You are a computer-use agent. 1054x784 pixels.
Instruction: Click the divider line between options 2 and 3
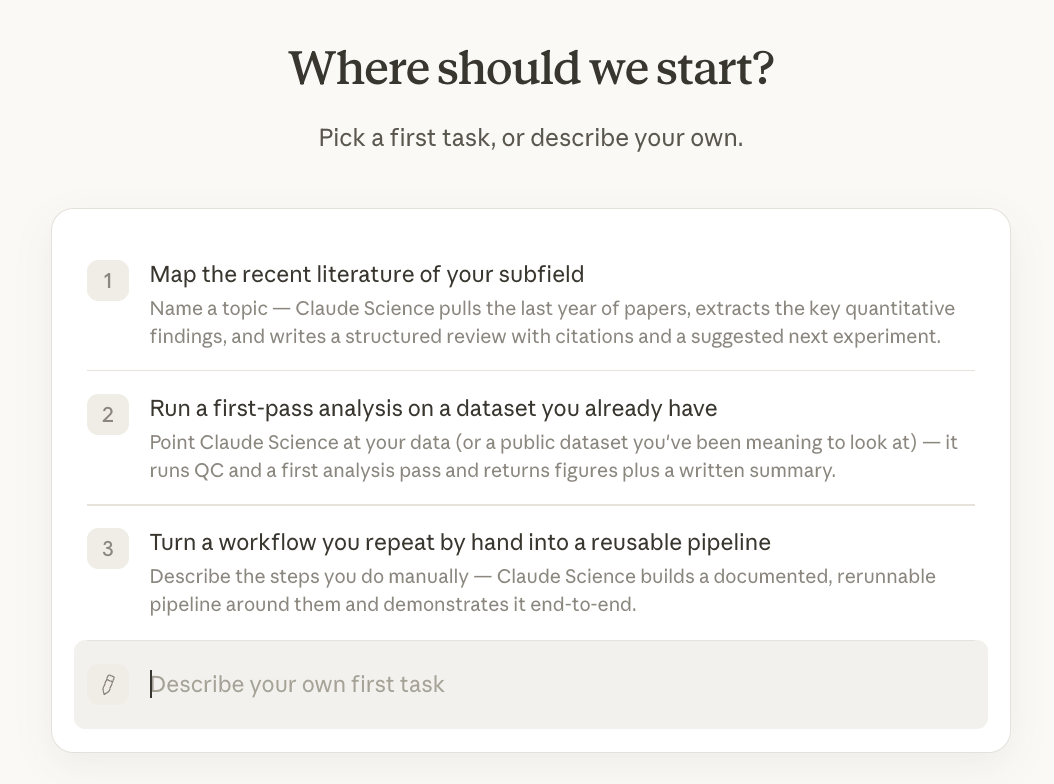531,504
